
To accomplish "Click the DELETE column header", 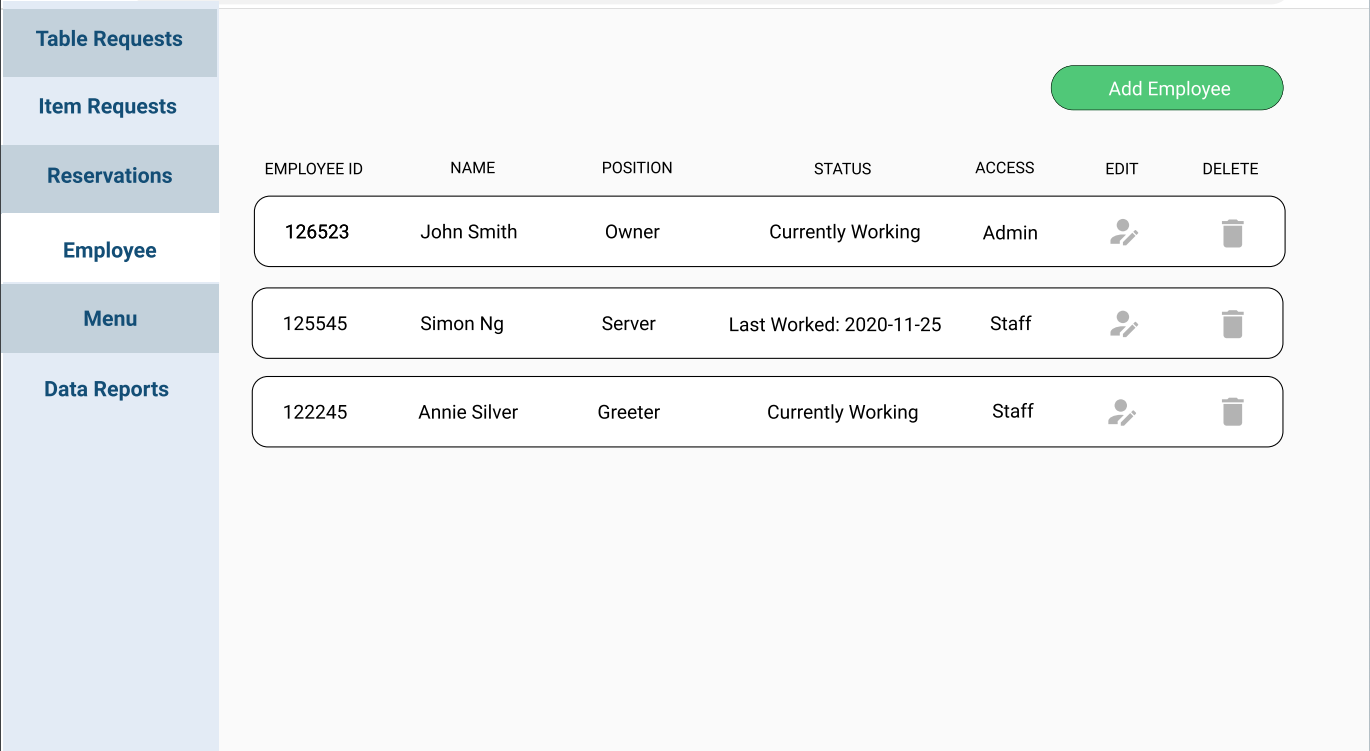I will pos(1231,169).
